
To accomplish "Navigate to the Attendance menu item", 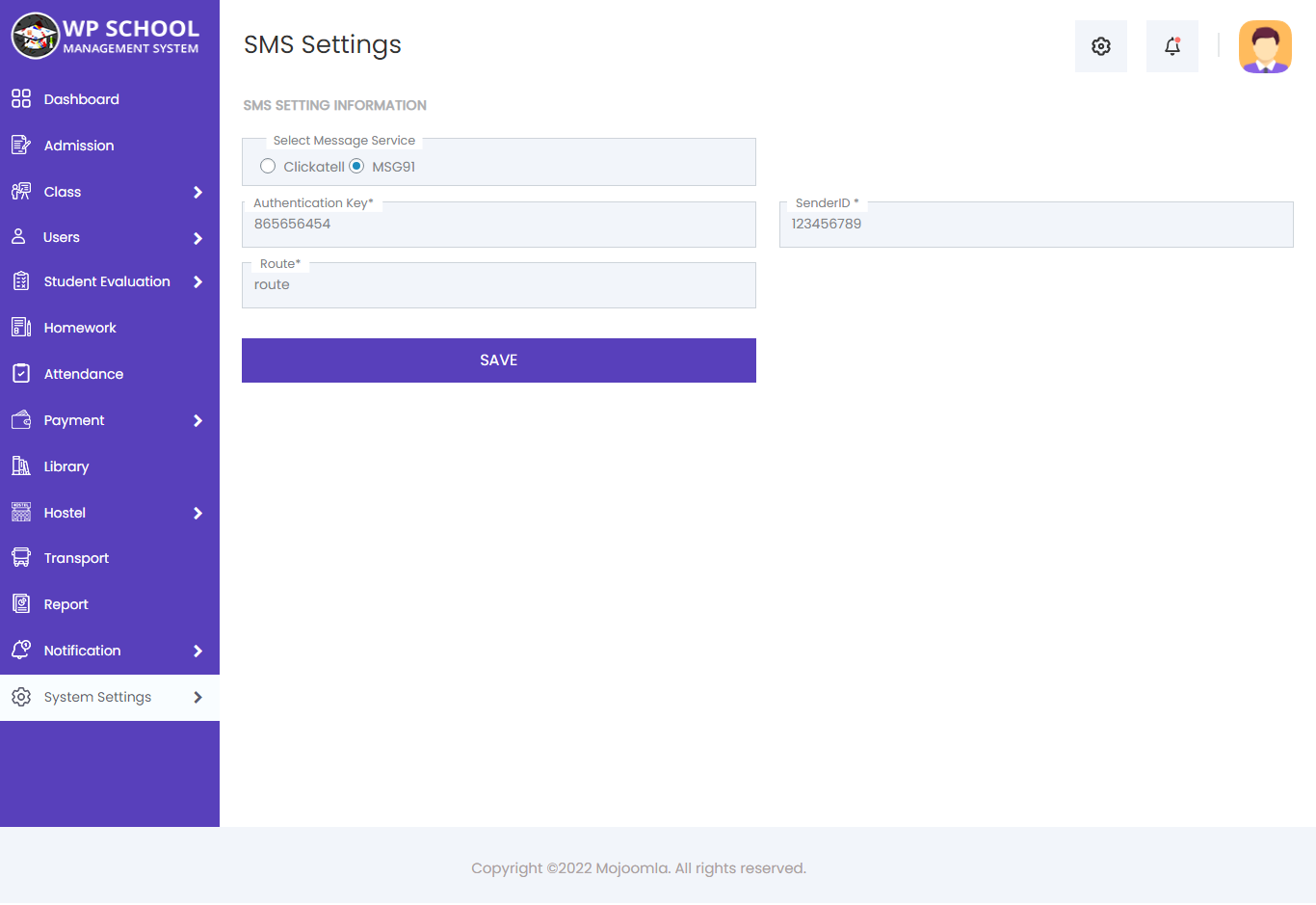I will click(x=110, y=374).
